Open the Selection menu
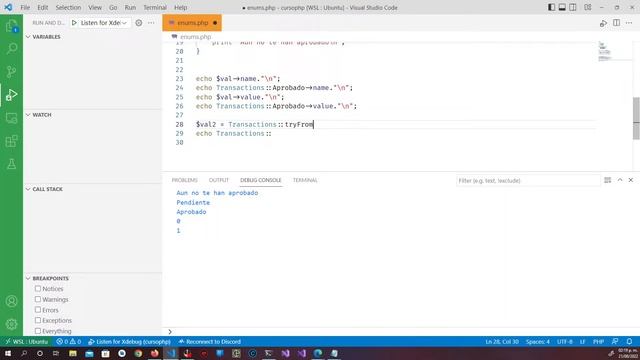The image size is (640, 360). pyautogui.click(x=68, y=7)
